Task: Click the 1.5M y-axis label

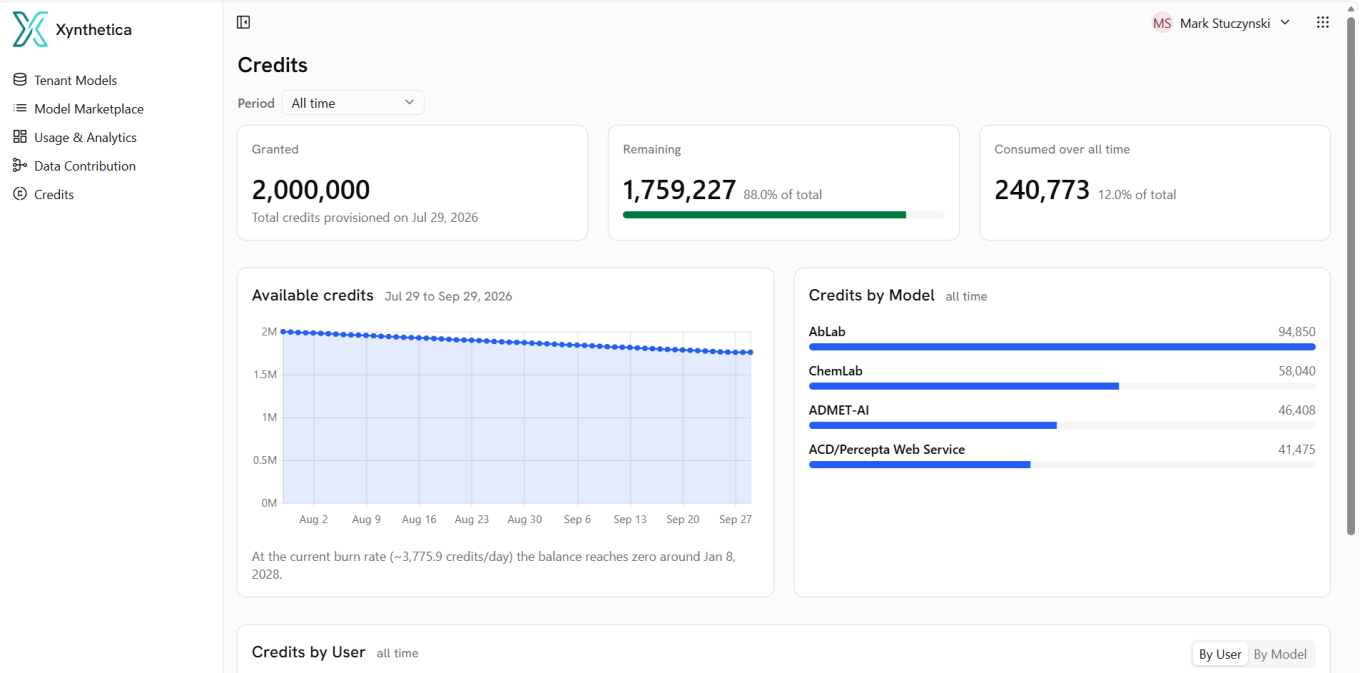Action: (265, 374)
